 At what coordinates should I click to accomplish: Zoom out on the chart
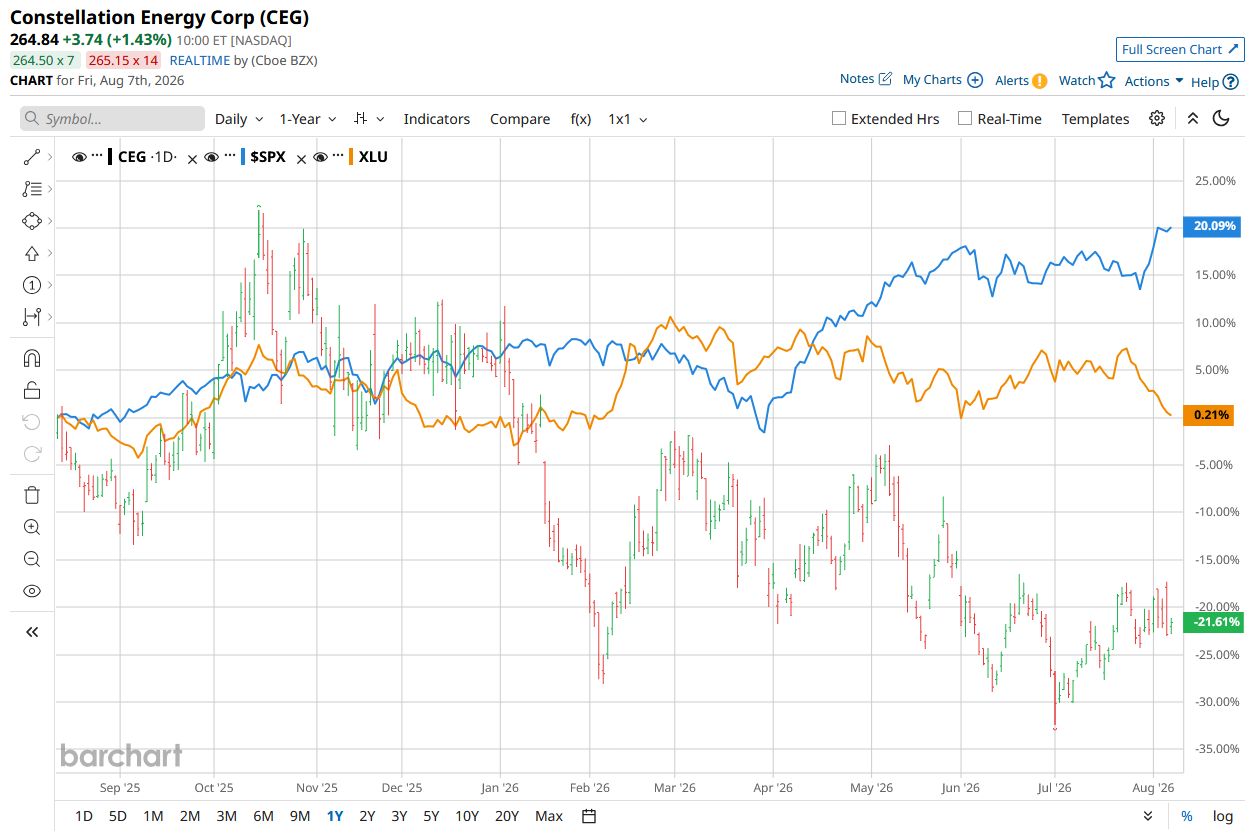click(x=31, y=559)
